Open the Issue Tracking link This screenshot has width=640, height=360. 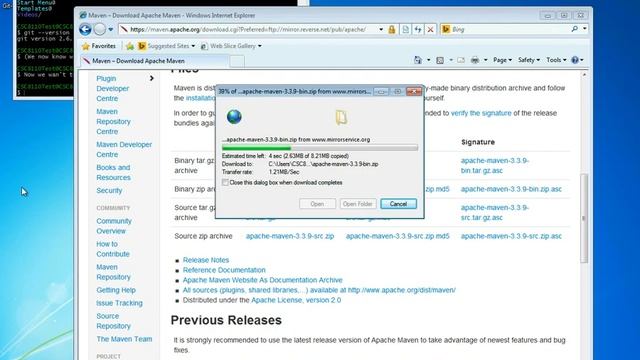119,303
